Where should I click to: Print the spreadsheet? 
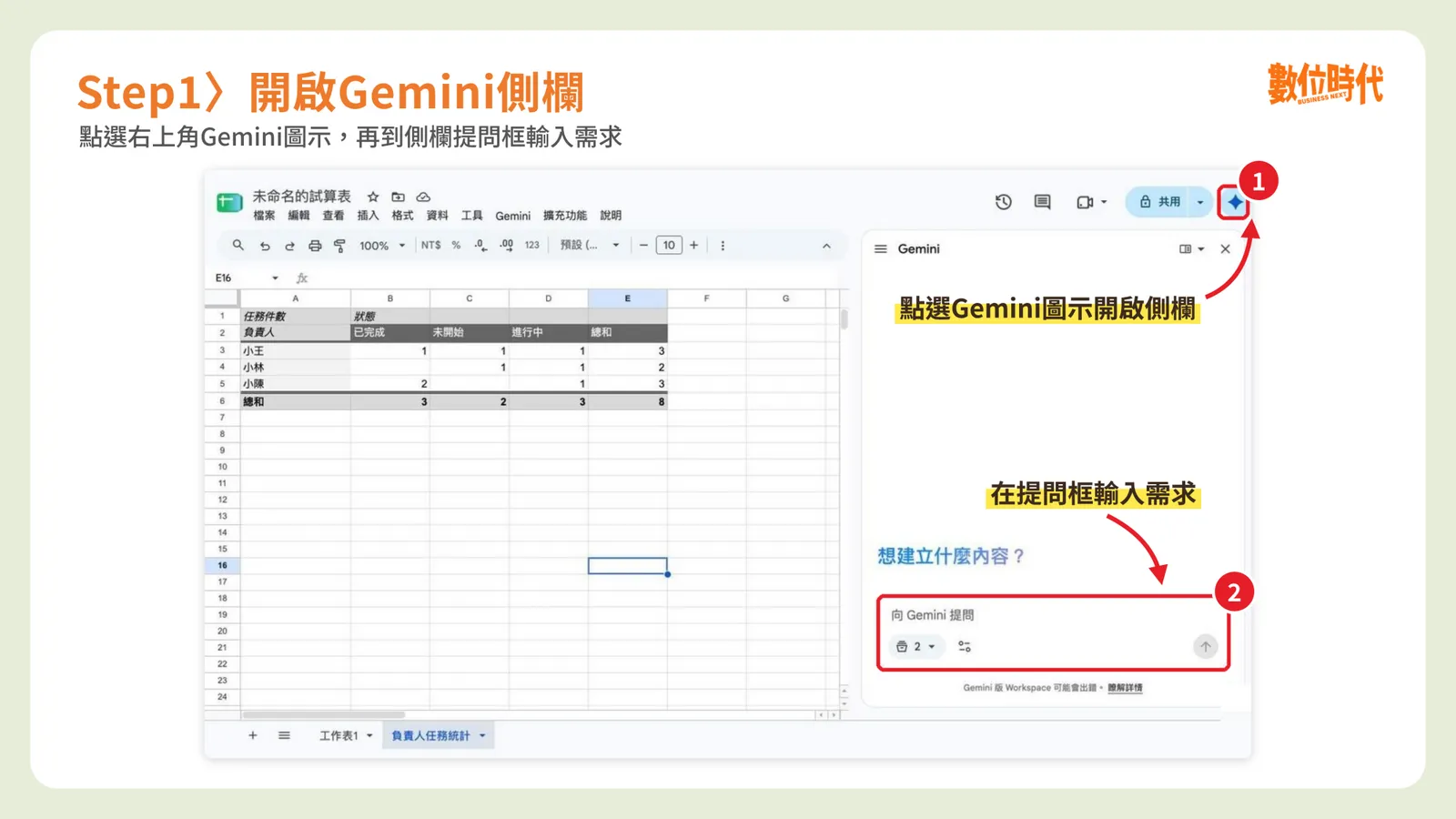pyautogui.click(x=315, y=246)
